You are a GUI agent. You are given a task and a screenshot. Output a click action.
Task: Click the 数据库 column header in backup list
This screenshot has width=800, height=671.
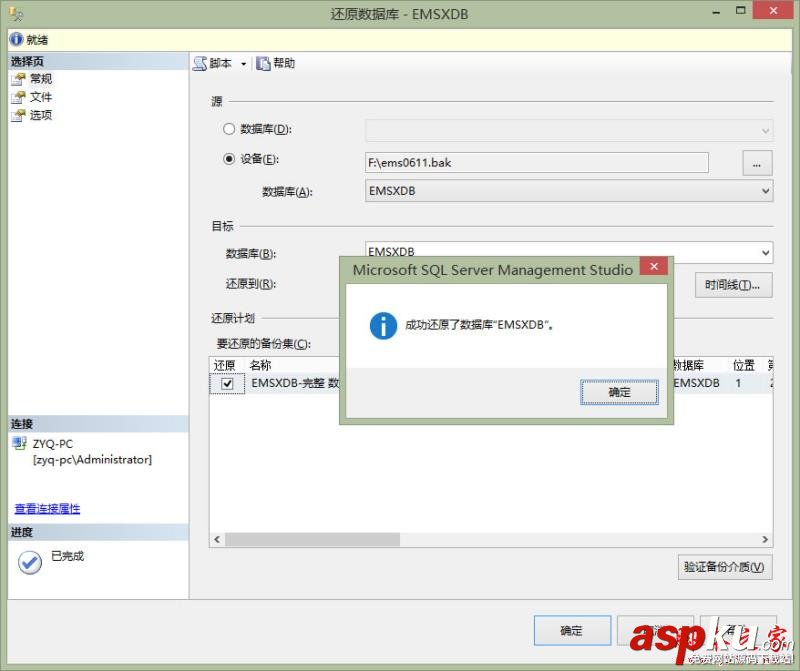point(689,365)
